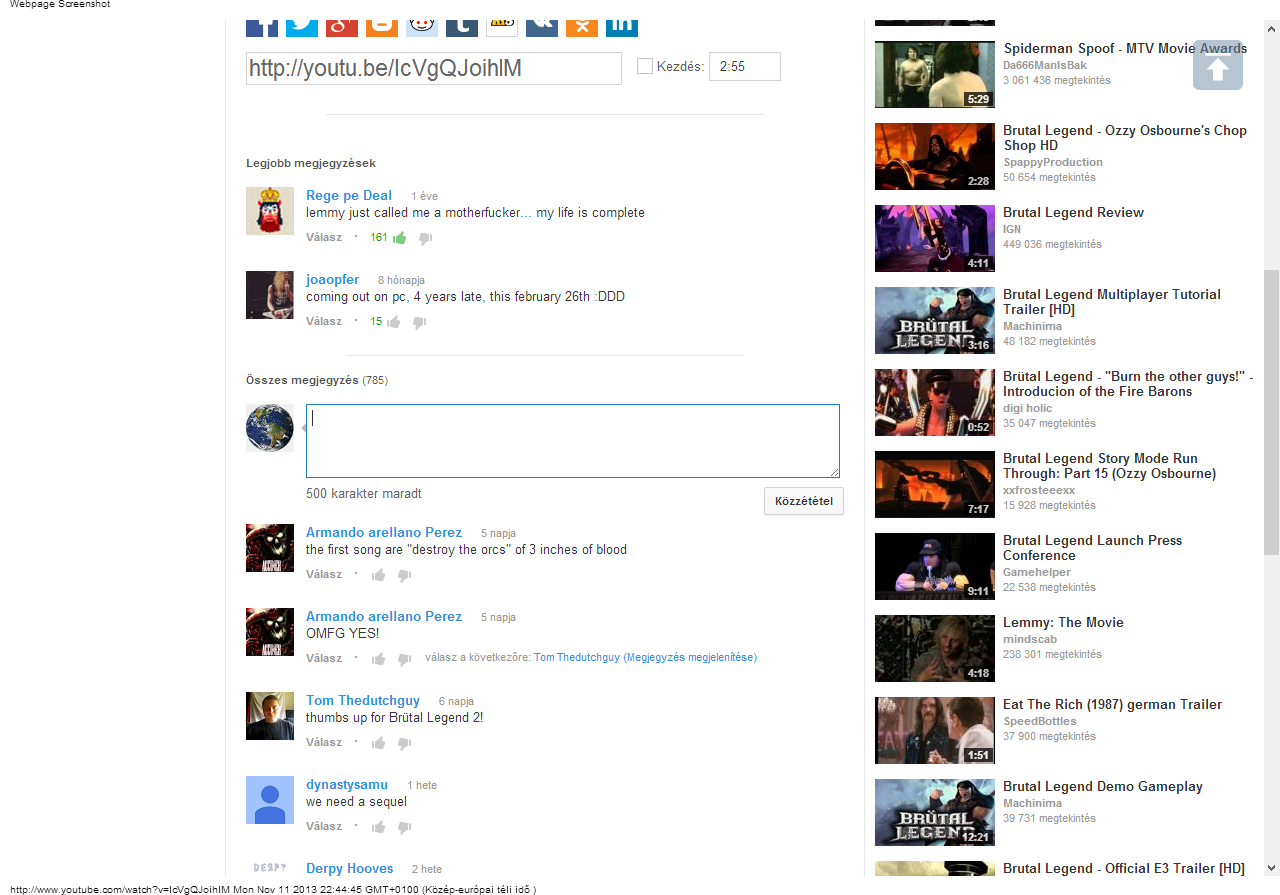Select the youtu.be share URL field
Screen dimensions: 1280x895
[434, 68]
